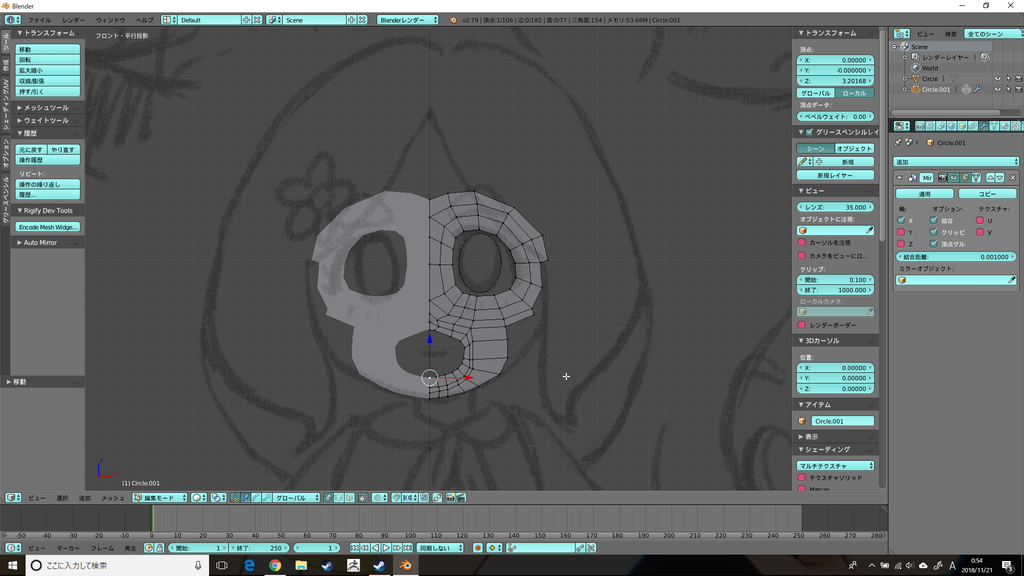
Task: Move the Mirror modifier down
Action: [999, 178]
